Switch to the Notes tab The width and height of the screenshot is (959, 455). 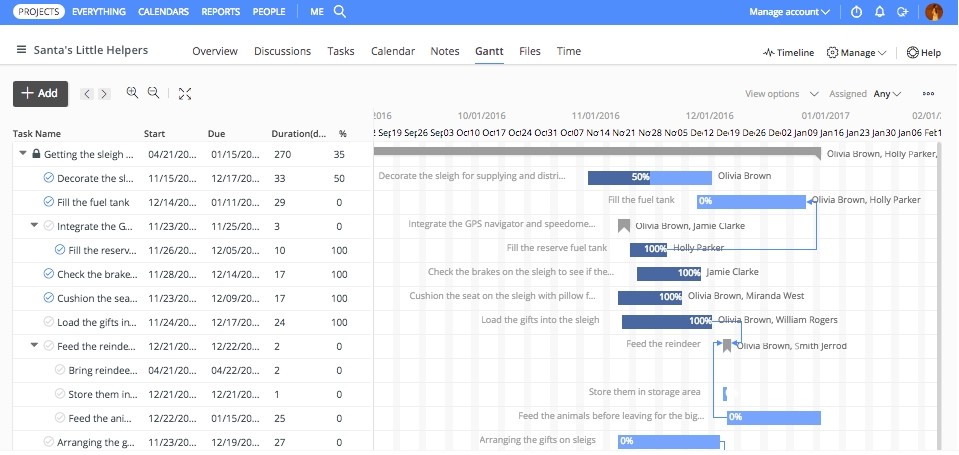tap(445, 51)
